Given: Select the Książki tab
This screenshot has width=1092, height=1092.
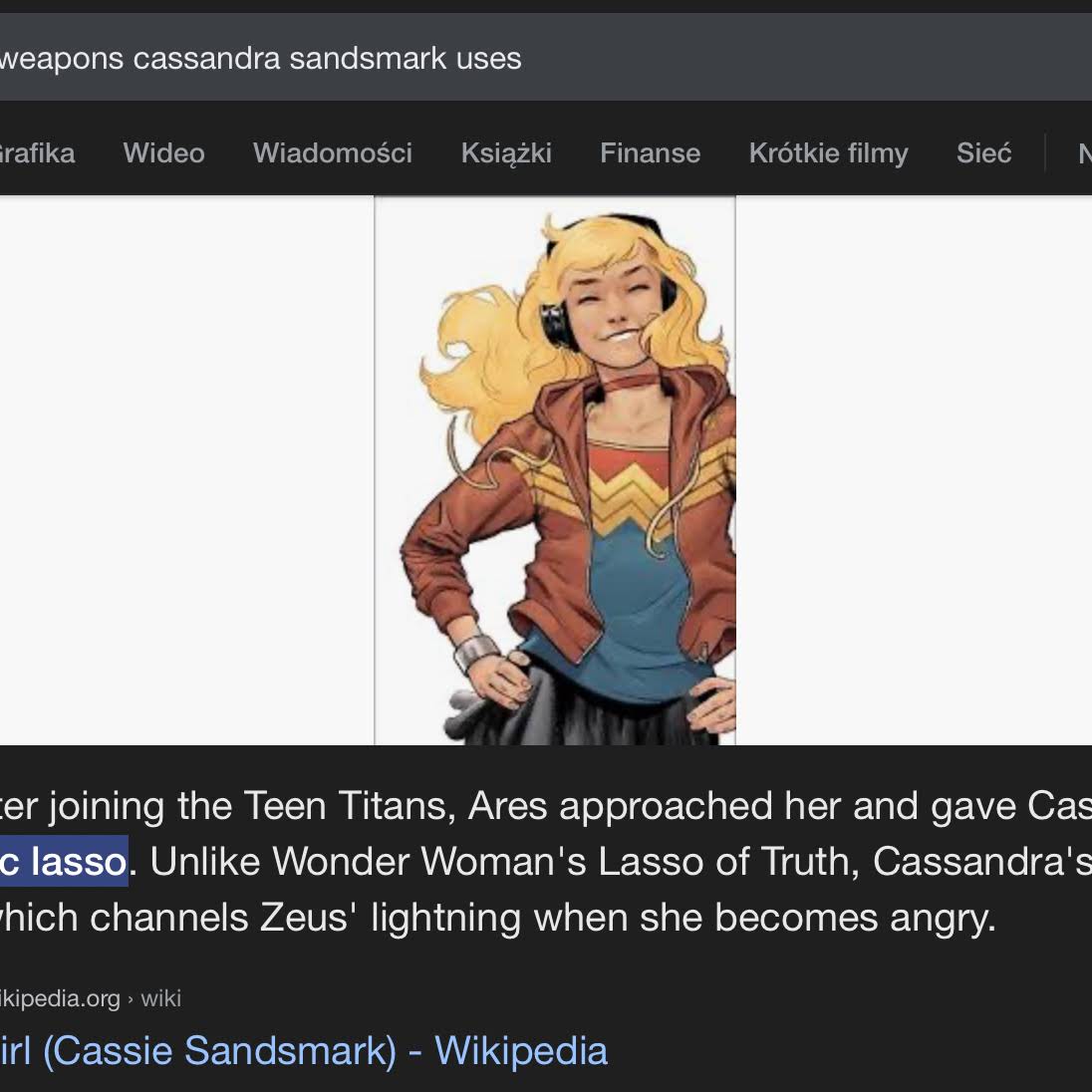Looking at the screenshot, I should click(506, 153).
